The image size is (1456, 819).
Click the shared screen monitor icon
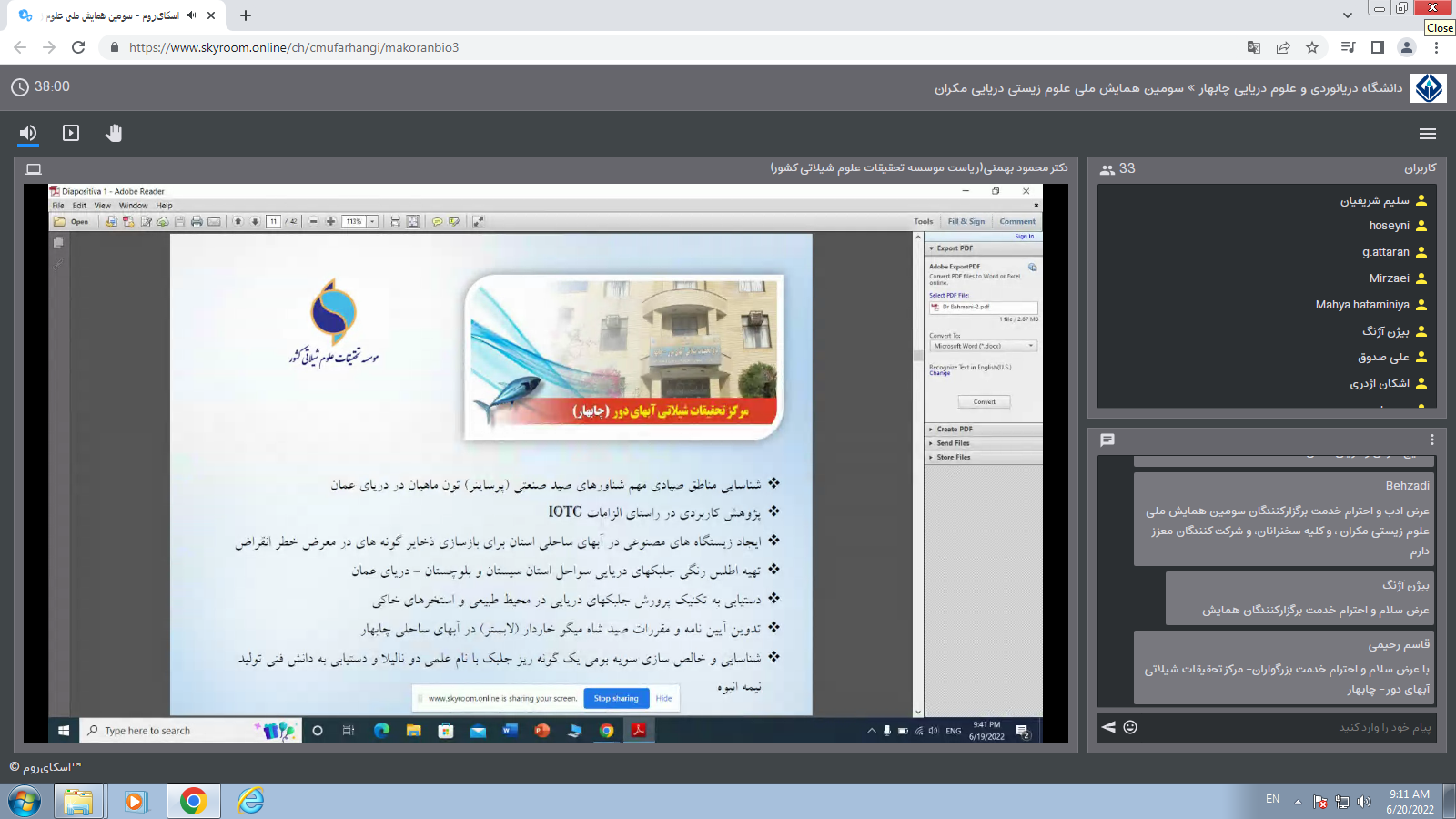[x=34, y=169]
